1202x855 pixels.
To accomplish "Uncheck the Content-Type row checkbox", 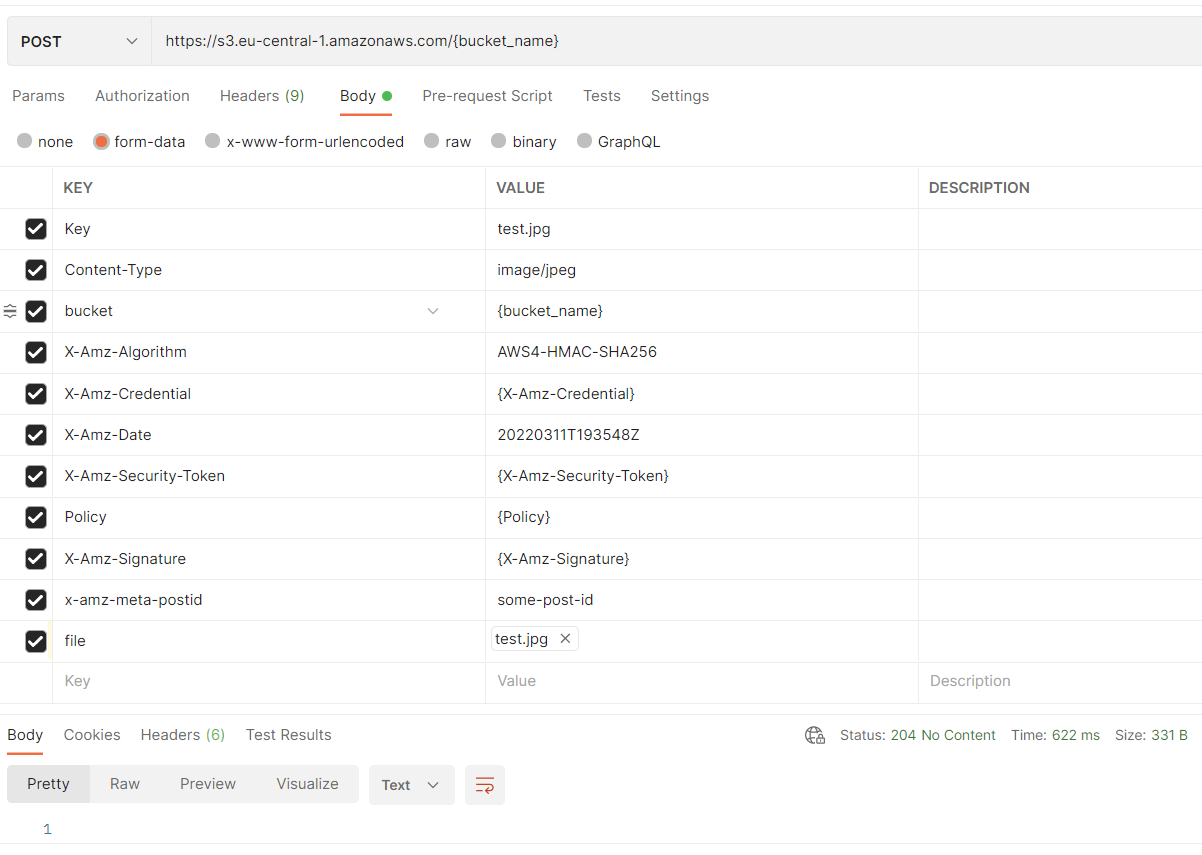I will [x=36, y=270].
